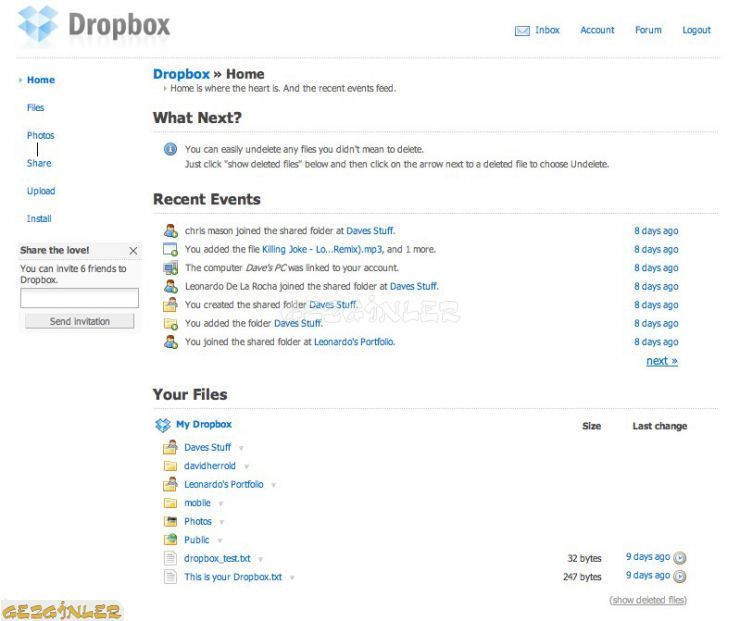The image size is (740, 621).
Task: Click the My Dropbox box icon
Action: point(163,425)
